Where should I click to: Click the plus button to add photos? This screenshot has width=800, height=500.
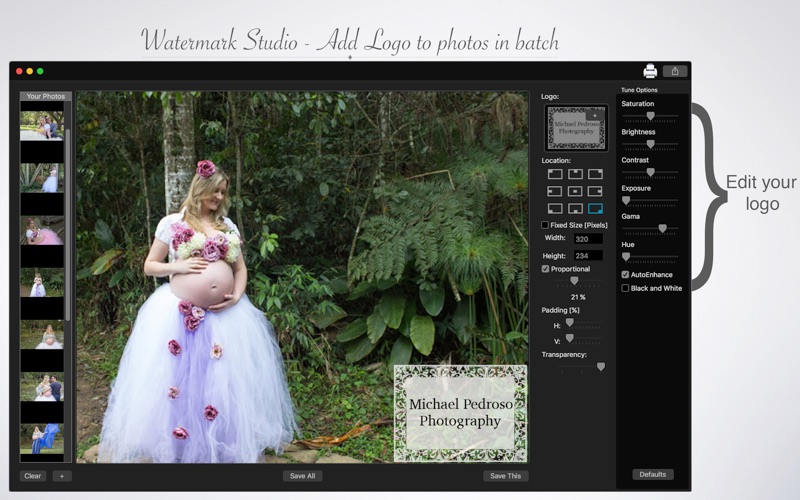pyautogui.click(x=62, y=476)
